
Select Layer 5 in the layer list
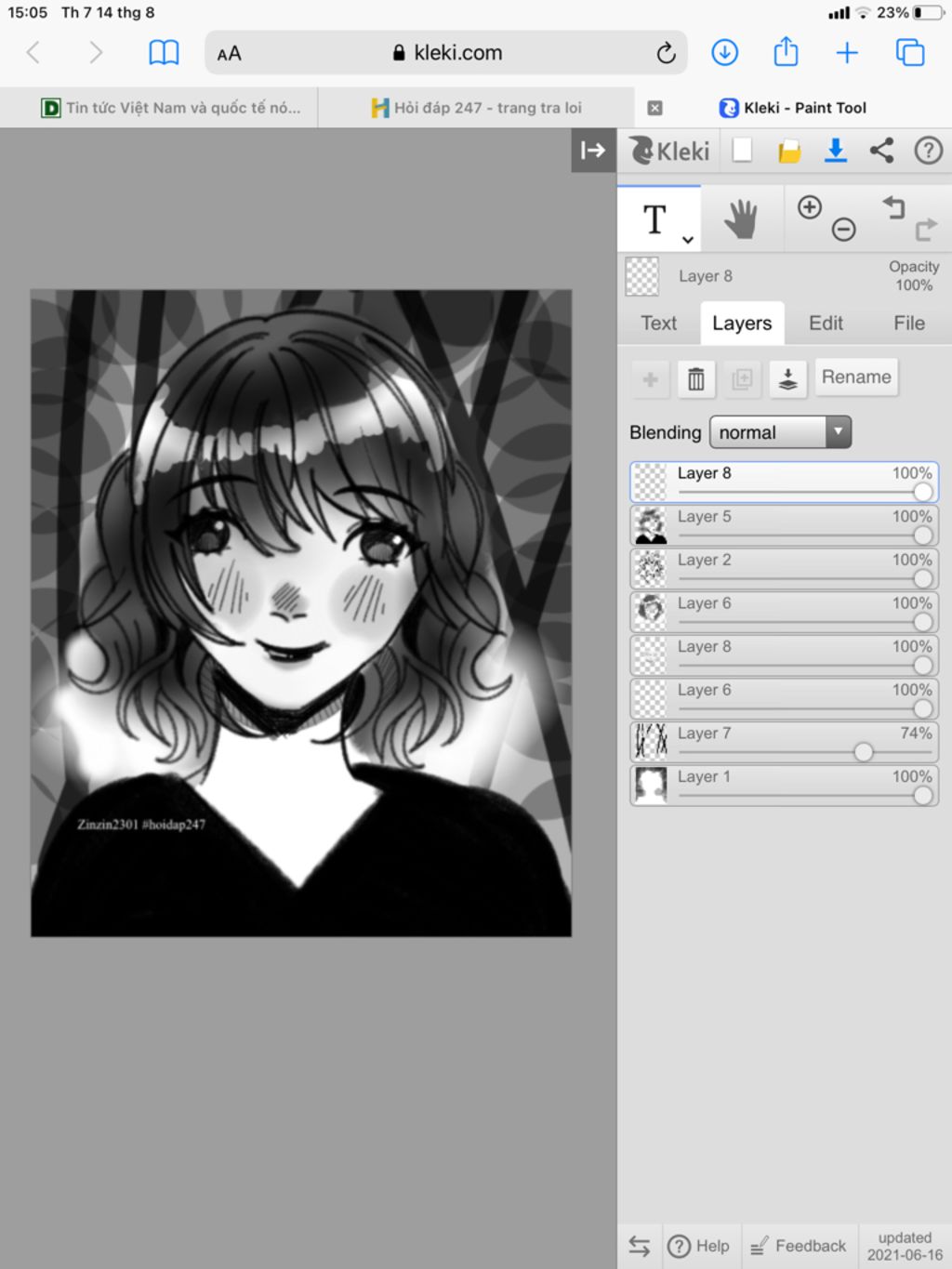tap(784, 526)
